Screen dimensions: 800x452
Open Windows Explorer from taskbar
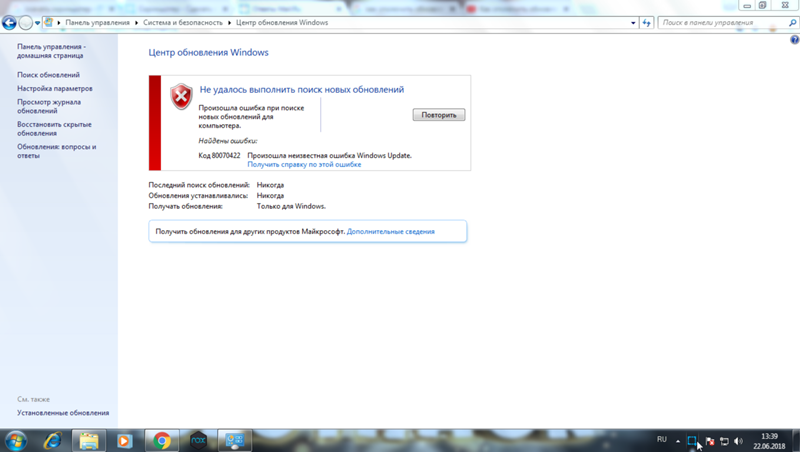[x=88, y=441]
